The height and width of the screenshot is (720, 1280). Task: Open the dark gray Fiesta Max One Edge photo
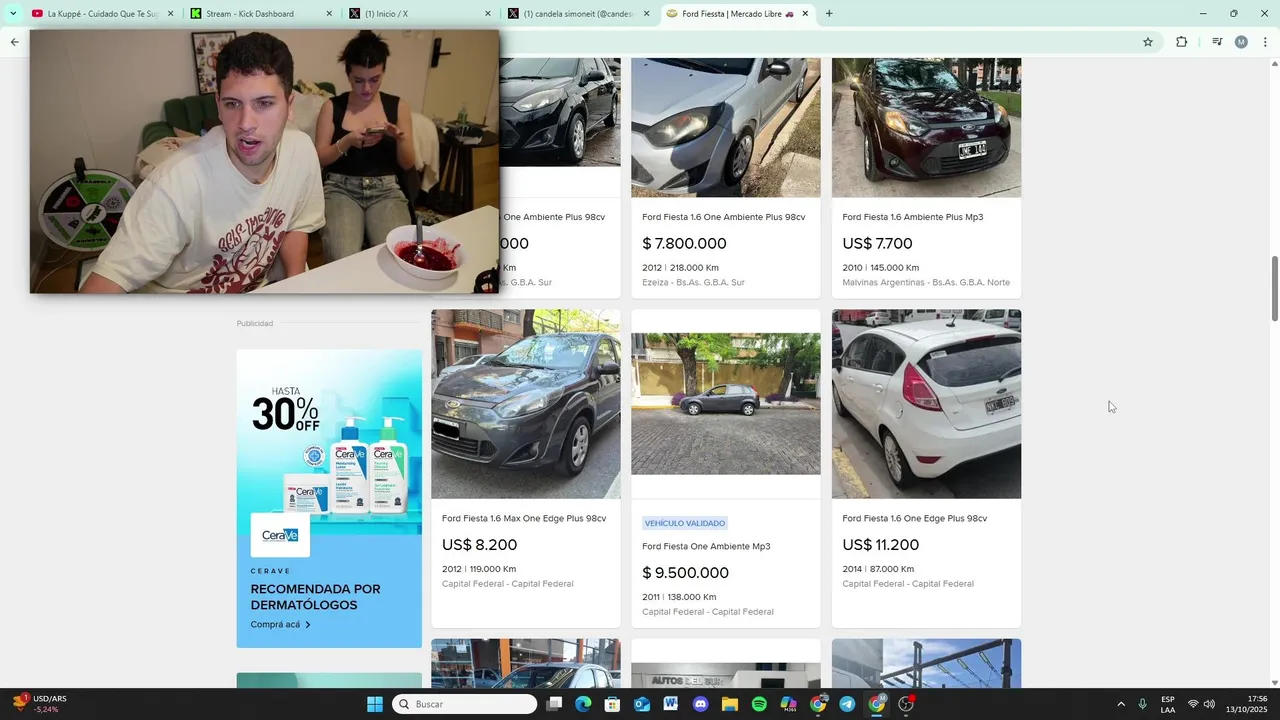(x=526, y=404)
